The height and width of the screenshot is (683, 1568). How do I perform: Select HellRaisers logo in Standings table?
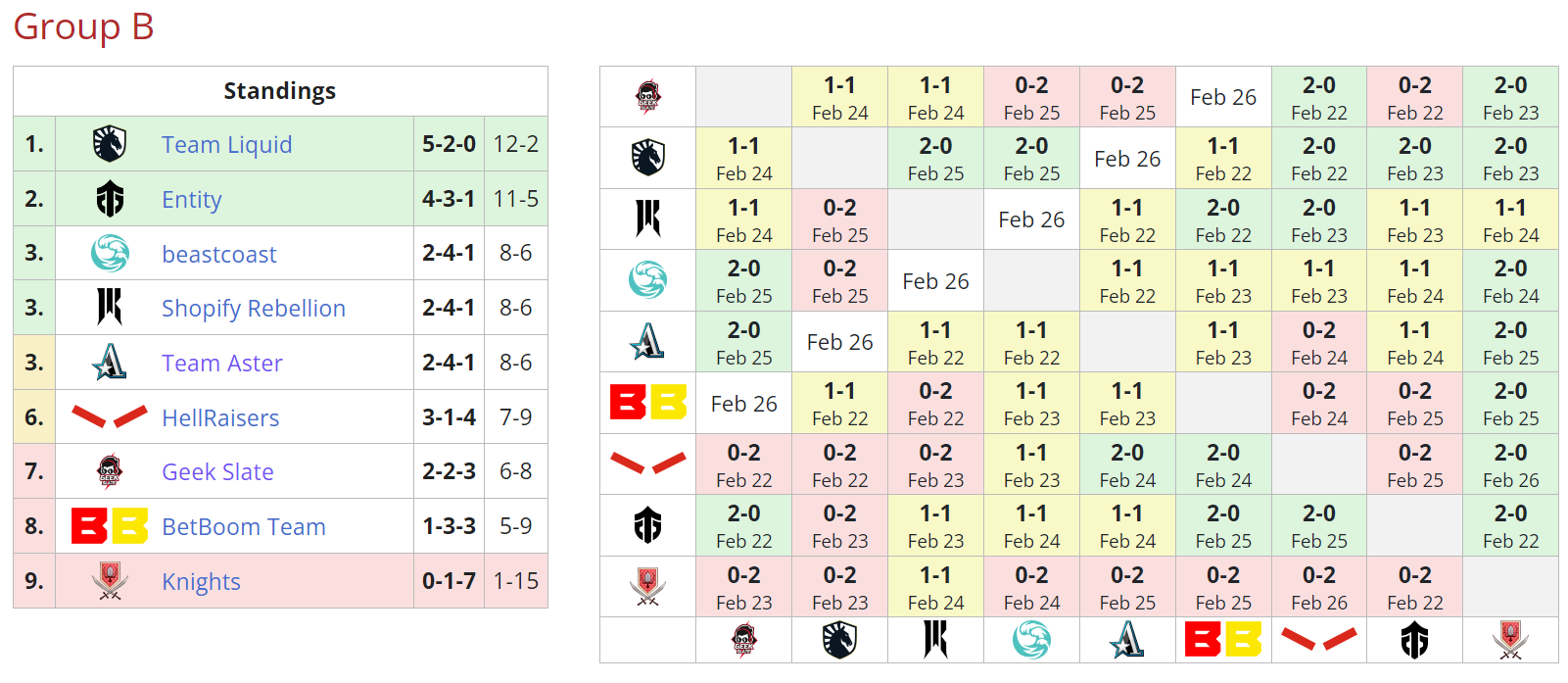pyautogui.click(x=110, y=417)
